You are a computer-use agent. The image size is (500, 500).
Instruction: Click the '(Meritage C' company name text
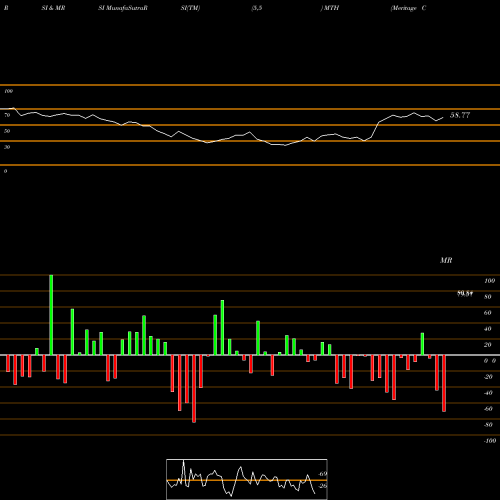tap(408, 8)
